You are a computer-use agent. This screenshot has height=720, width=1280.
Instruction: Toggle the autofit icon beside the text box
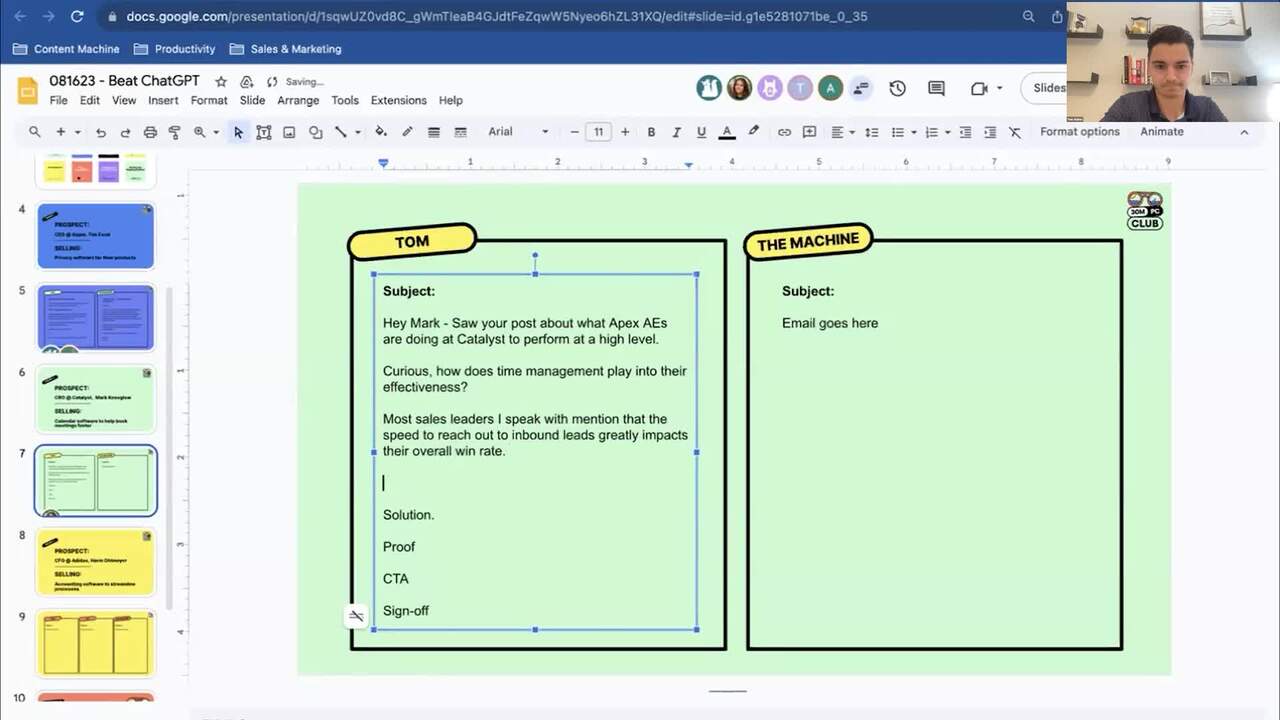coord(356,615)
